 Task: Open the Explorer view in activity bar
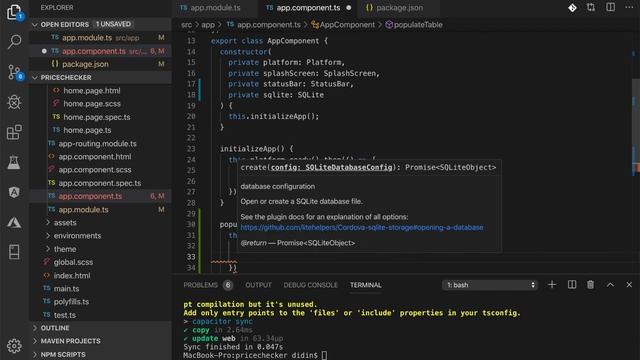pos(14,12)
